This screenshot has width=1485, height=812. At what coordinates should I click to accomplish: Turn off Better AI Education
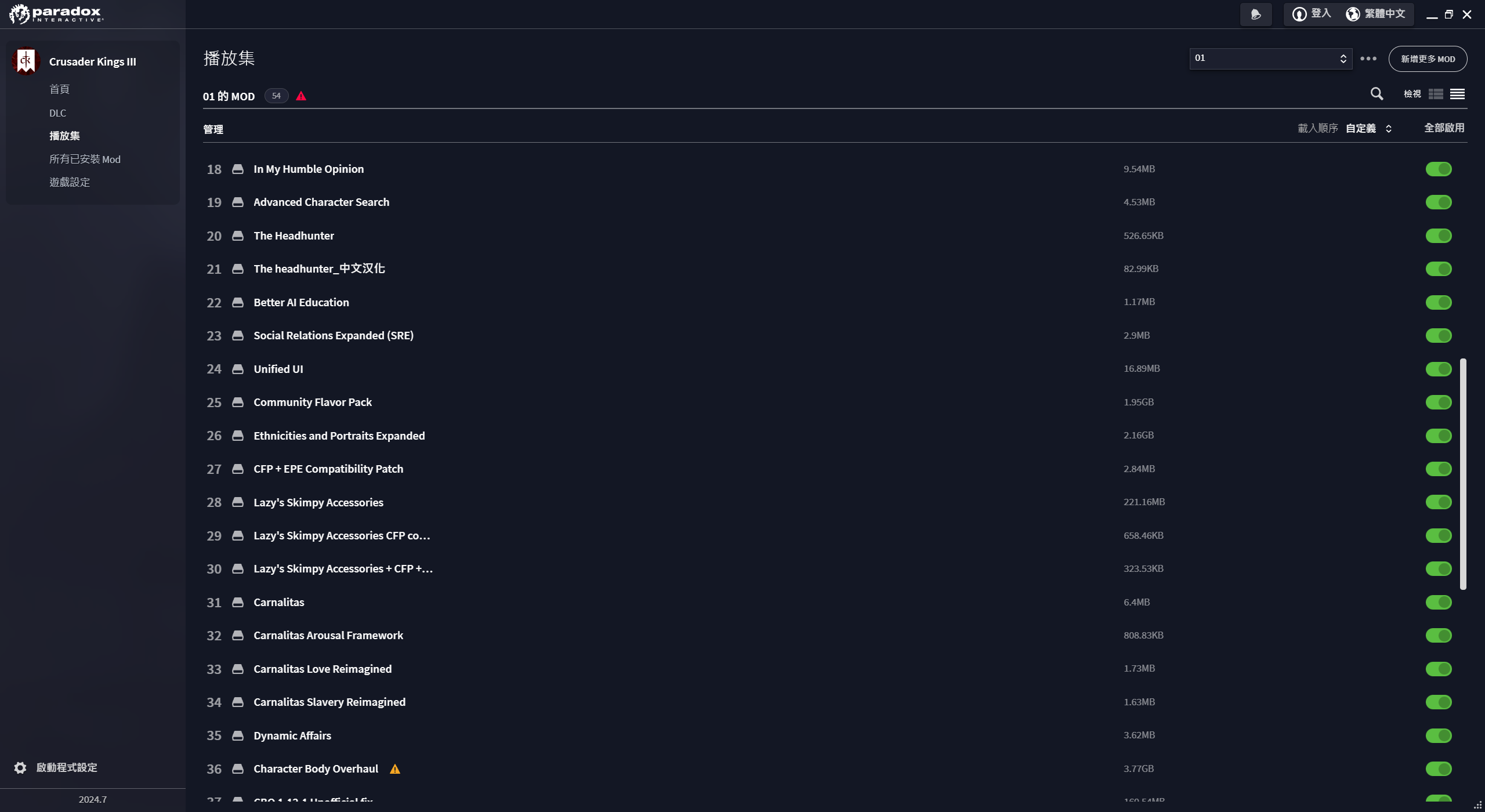pyautogui.click(x=1439, y=303)
